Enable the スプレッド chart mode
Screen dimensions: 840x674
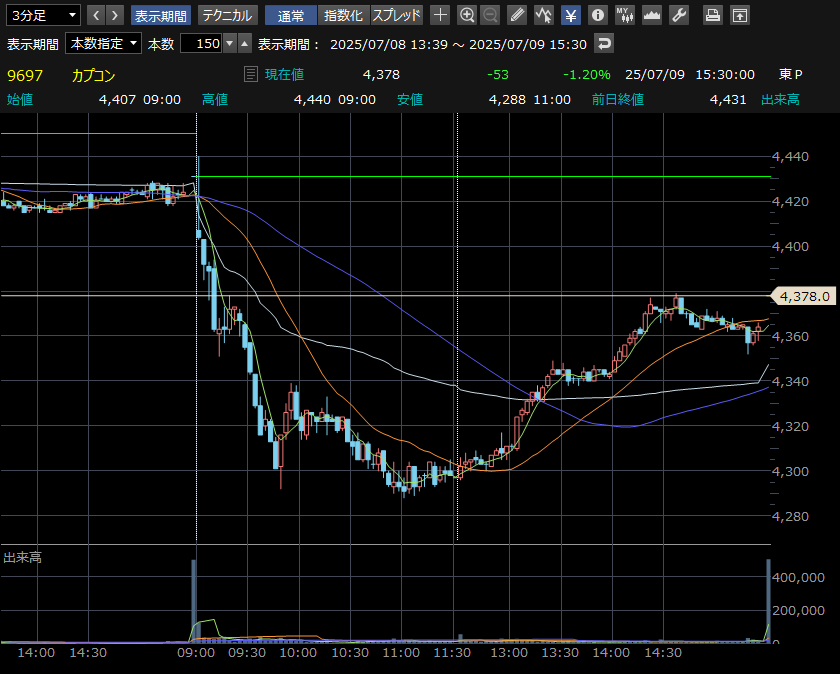click(397, 15)
